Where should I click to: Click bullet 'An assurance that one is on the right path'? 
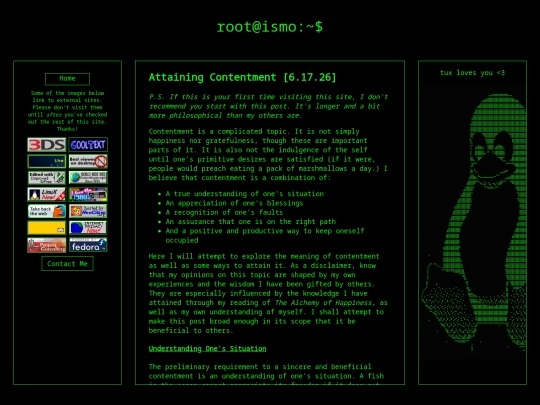(x=251, y=222)
